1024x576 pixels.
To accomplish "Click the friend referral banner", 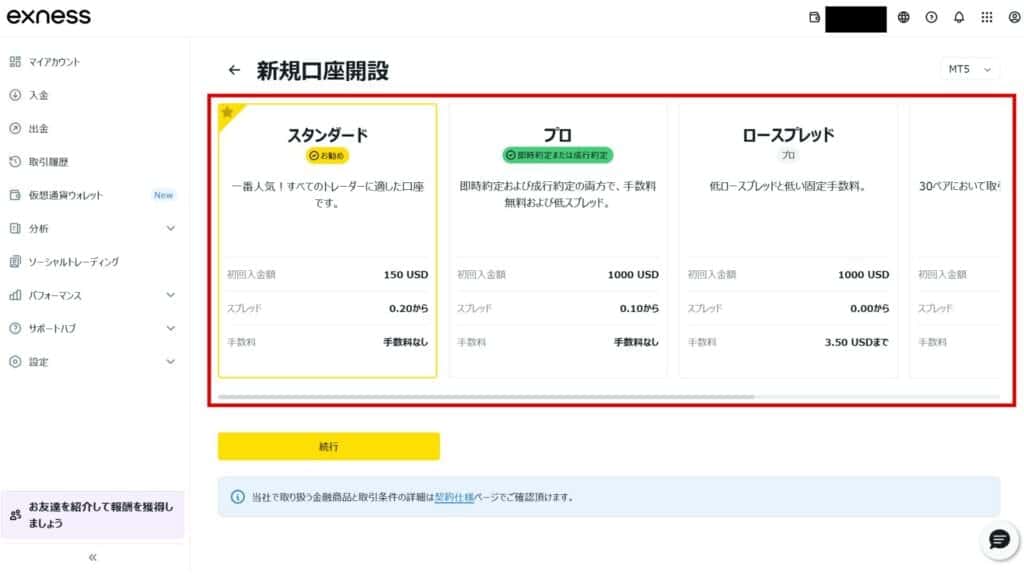I will tap(92, 515).
